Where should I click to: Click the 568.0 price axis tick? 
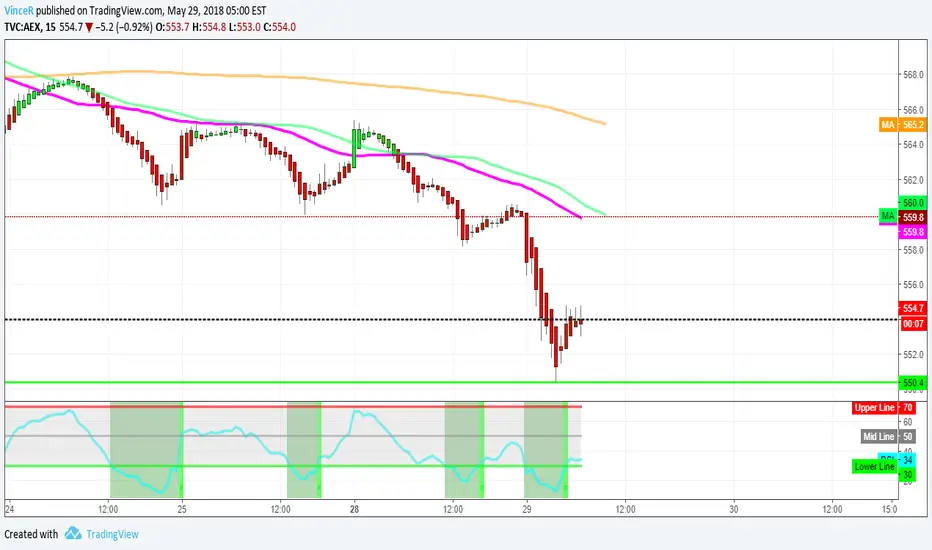[x=914, y=75]
